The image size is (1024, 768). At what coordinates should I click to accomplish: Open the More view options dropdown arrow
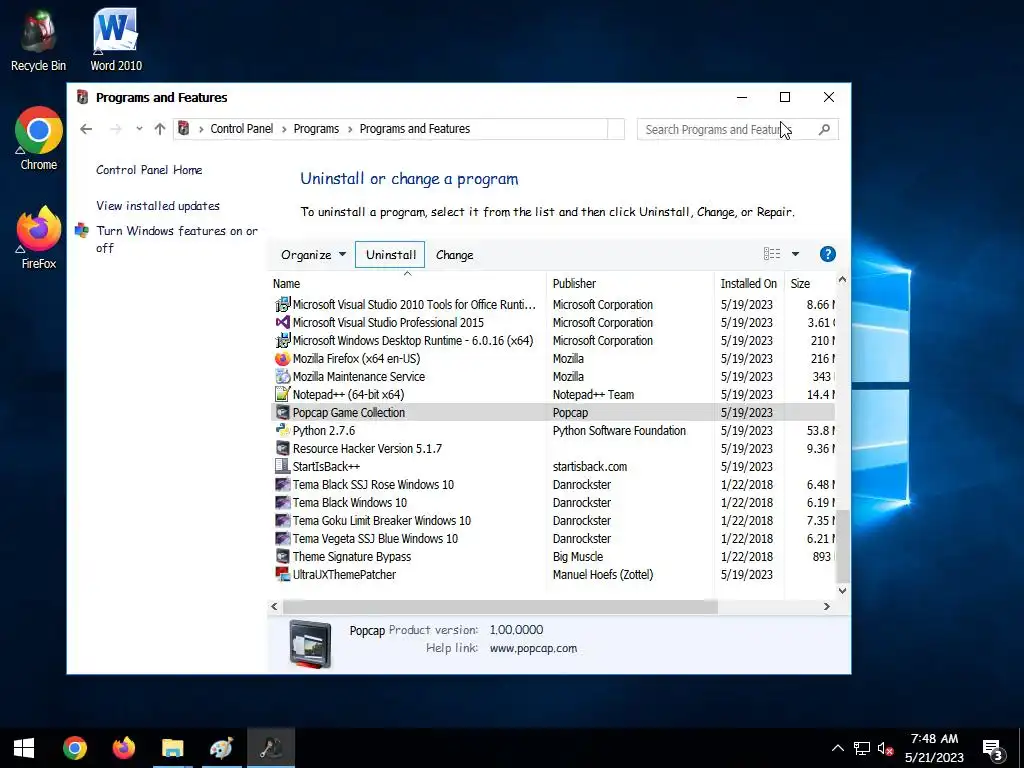(795, 254)
